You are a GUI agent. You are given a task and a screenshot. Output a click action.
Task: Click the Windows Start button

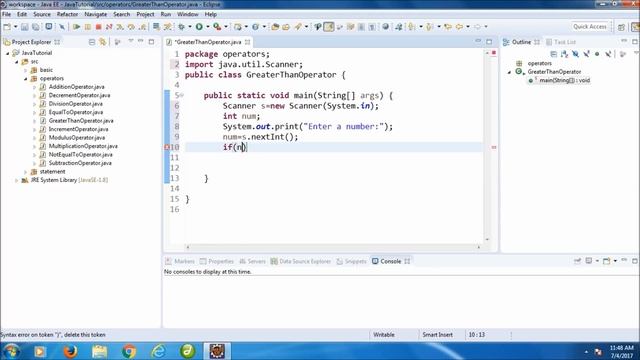[11, 351]
